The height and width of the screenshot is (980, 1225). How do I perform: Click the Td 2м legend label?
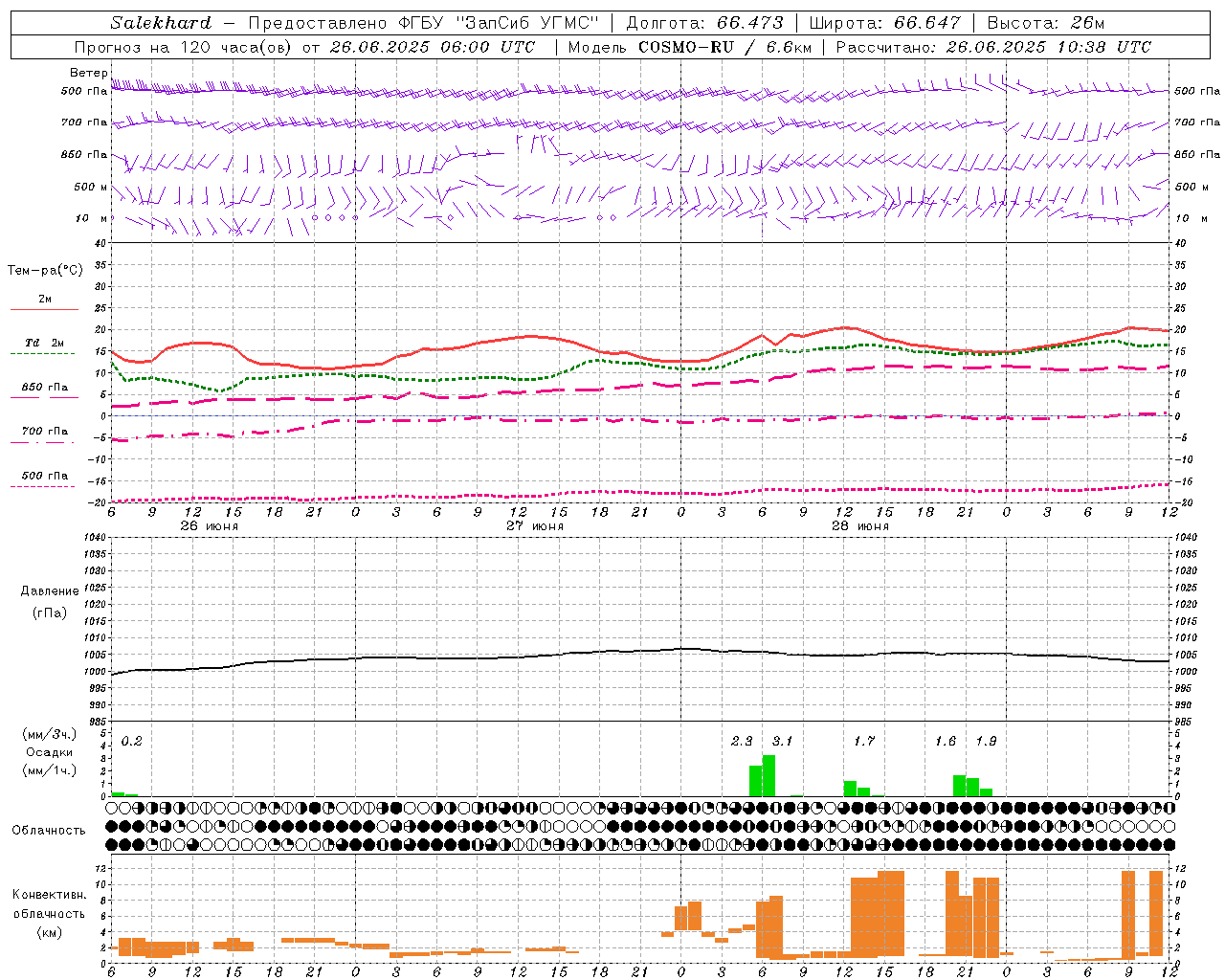(x=45, y=343)
